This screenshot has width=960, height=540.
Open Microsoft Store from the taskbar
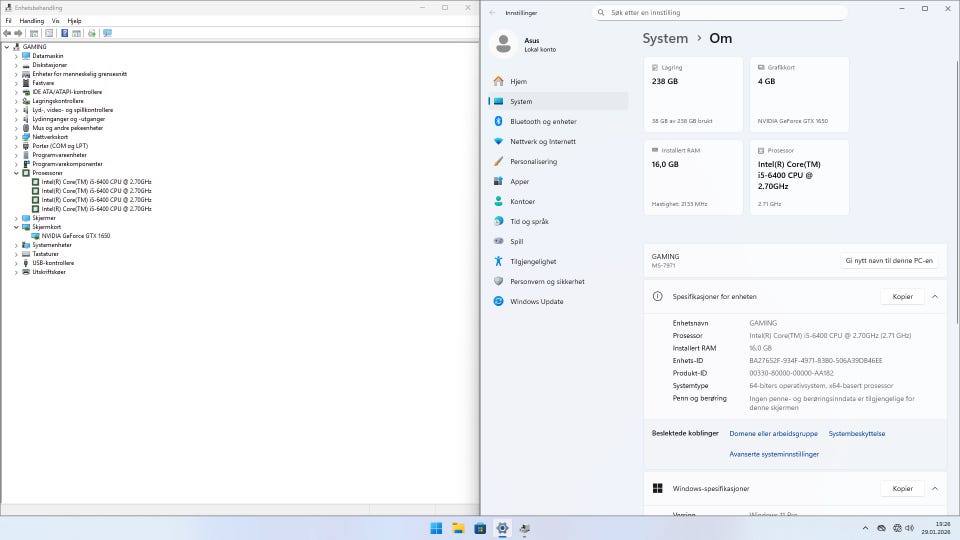(480, 528)
